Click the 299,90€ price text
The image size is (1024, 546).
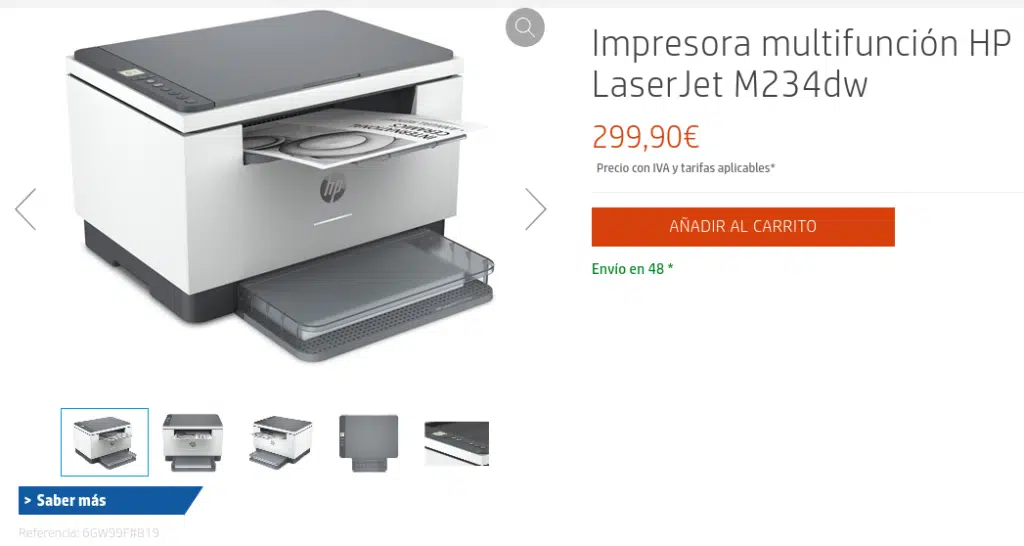point(646,136)
